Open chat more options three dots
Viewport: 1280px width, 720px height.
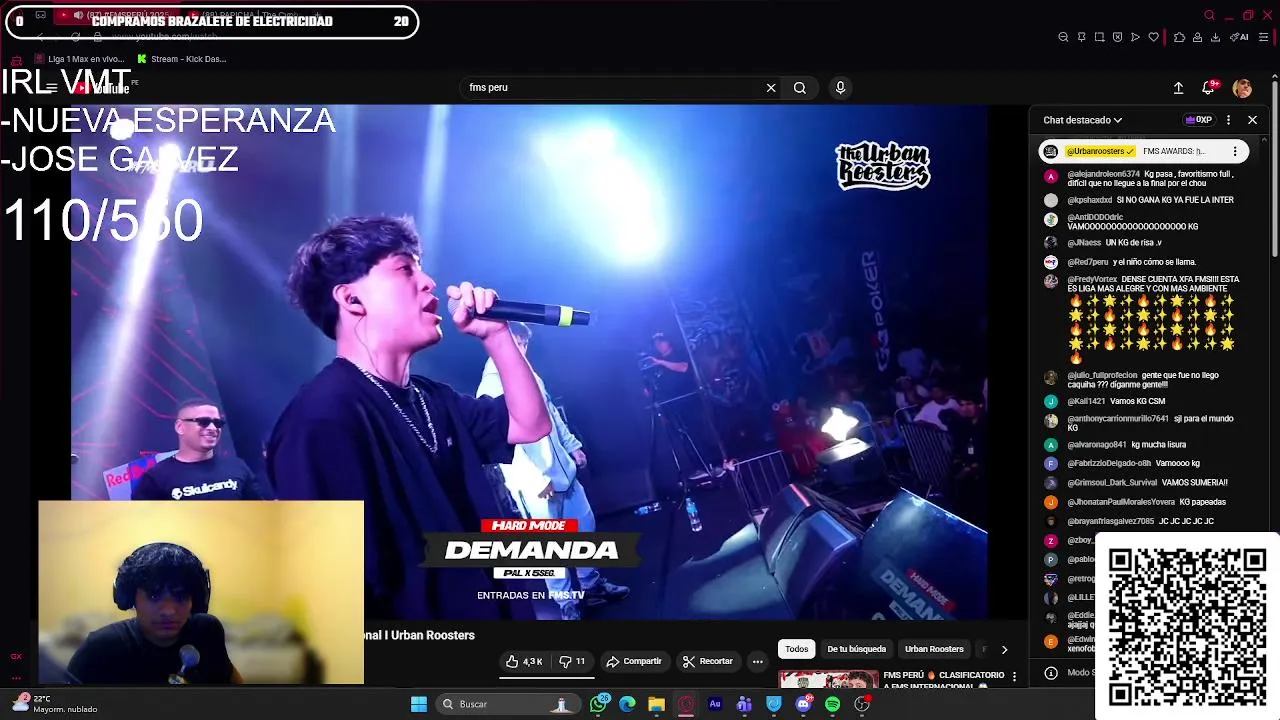[1228, 120]
